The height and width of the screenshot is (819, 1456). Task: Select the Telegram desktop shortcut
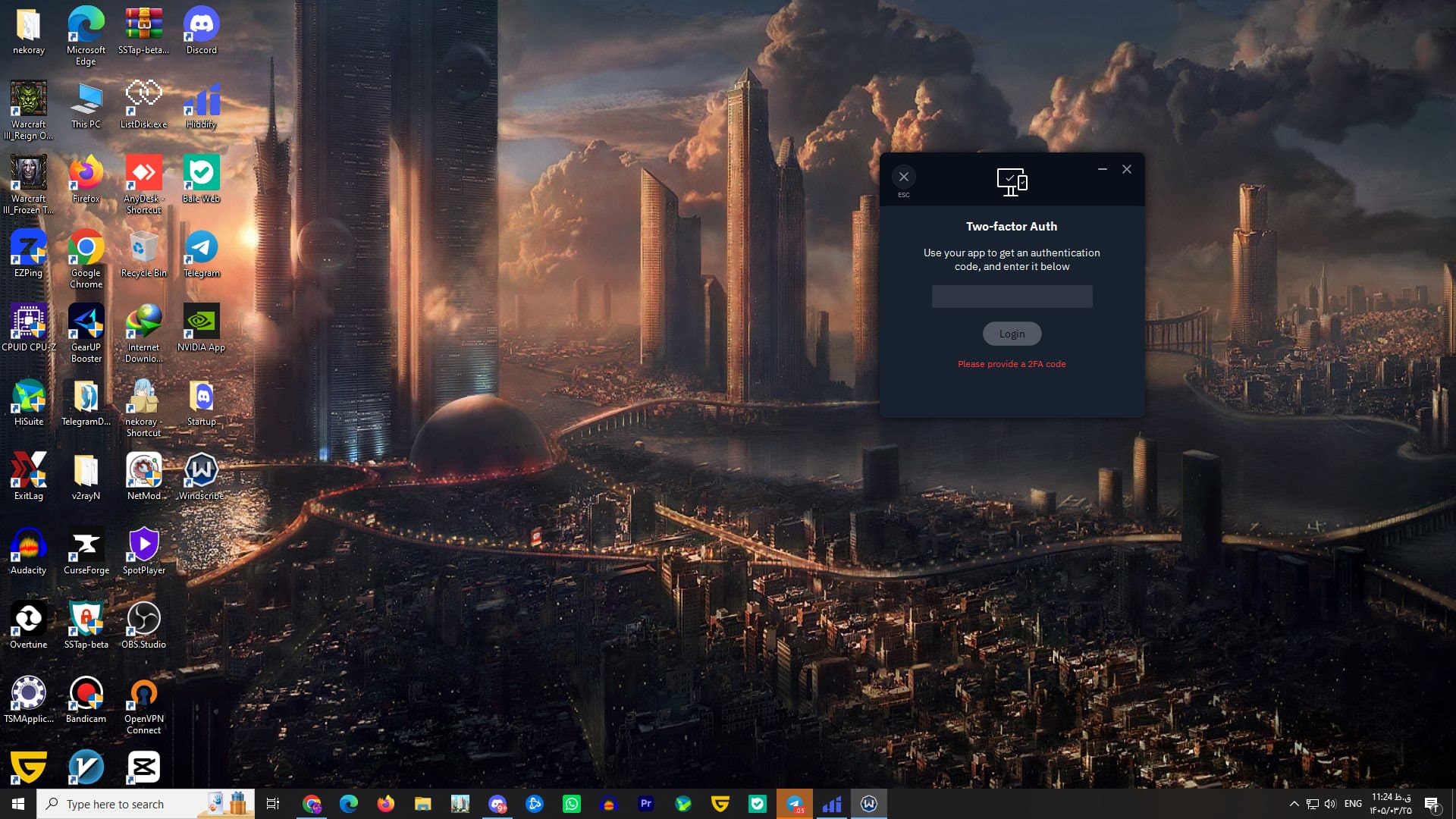click(x=201, y=255)
